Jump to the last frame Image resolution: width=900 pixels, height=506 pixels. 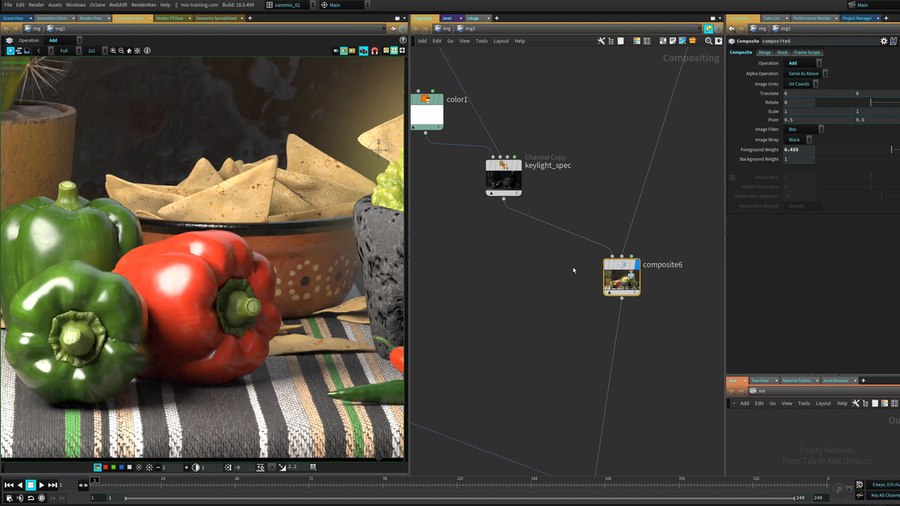click(52, 485)
